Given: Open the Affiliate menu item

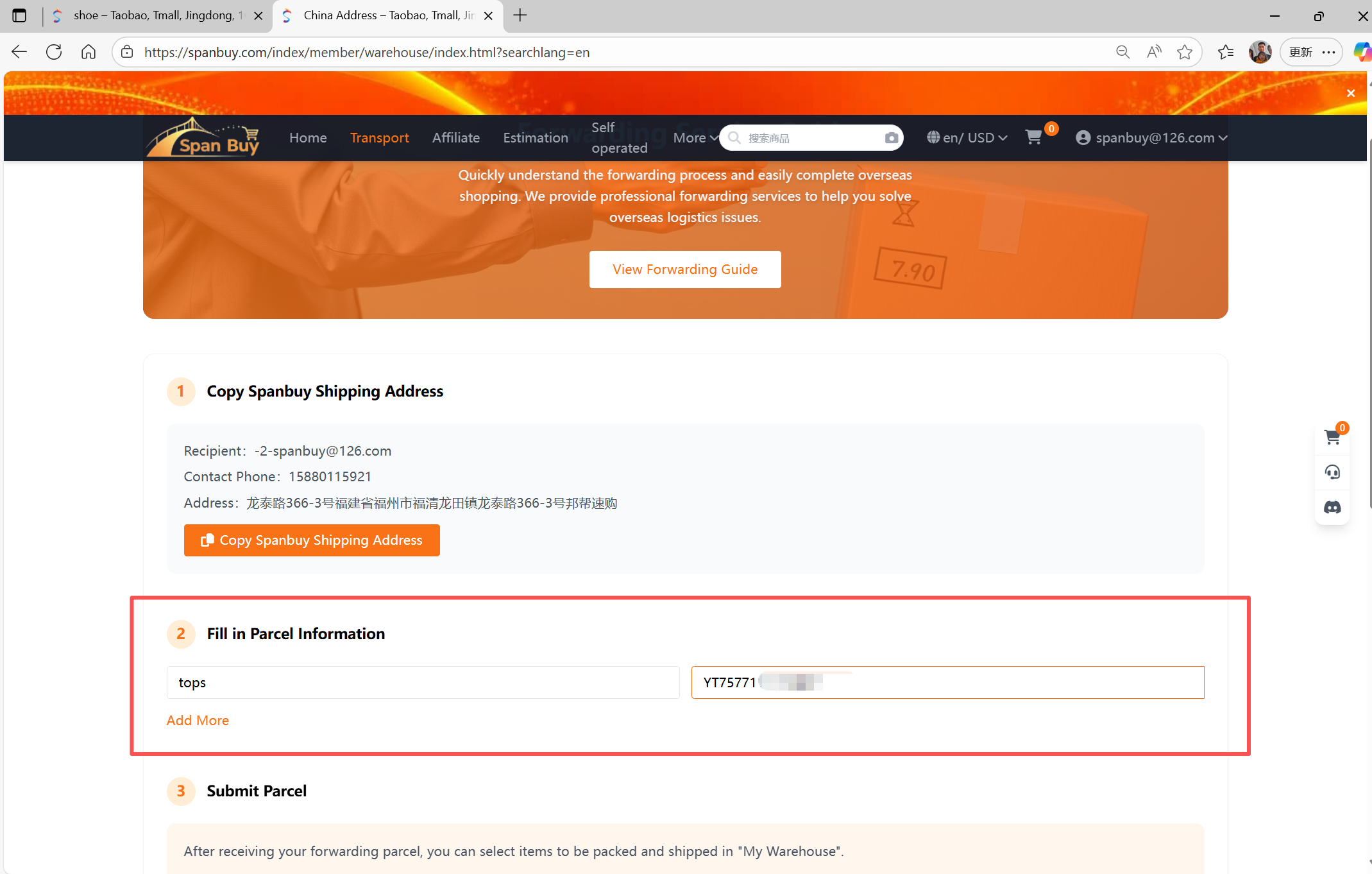Looking at the screenshot, I should 455,138.
